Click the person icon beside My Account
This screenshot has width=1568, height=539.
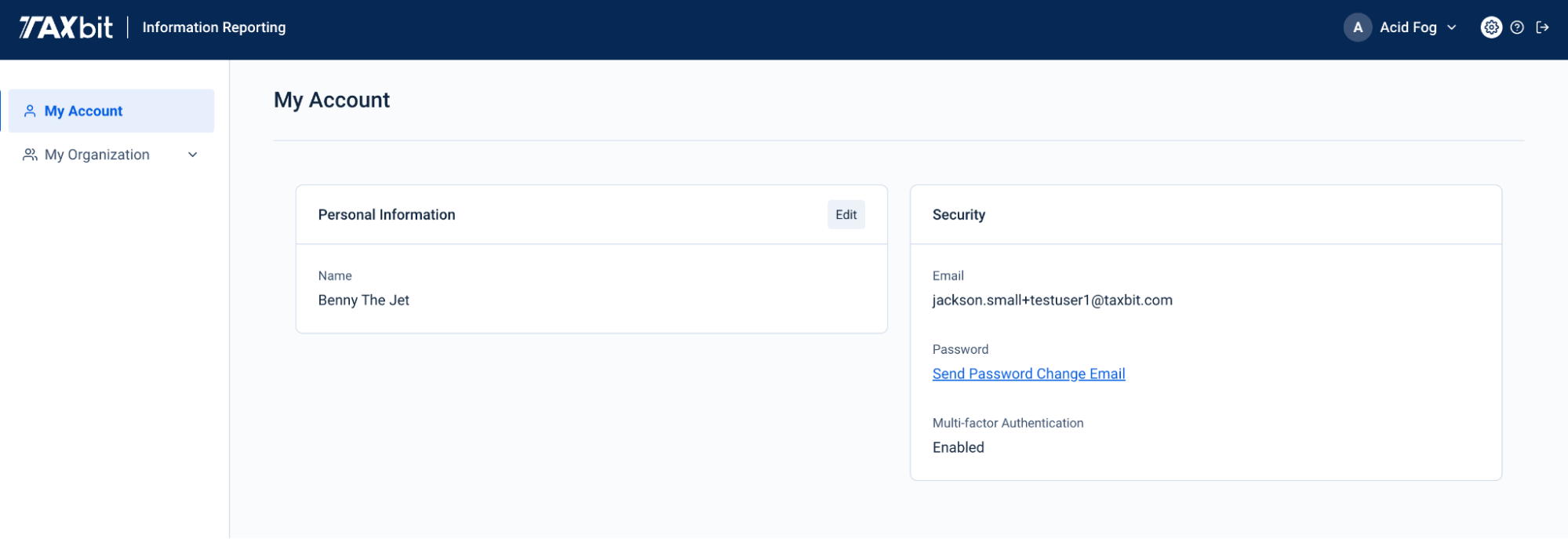30,111
